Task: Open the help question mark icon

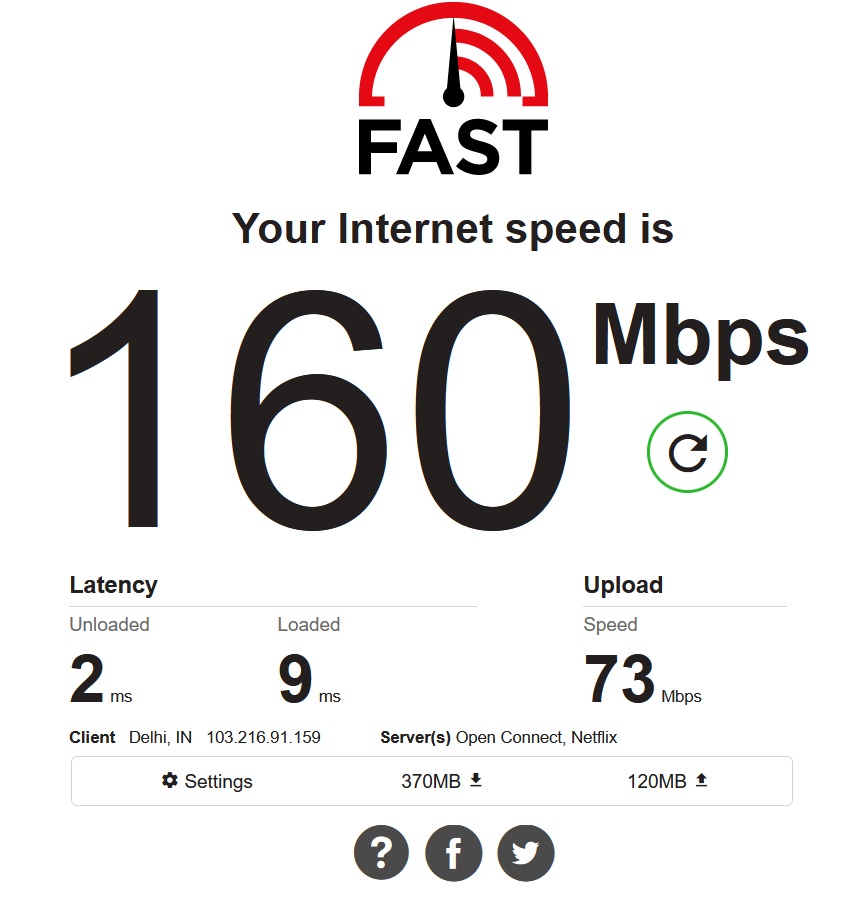Action: (x=382, y=853)
